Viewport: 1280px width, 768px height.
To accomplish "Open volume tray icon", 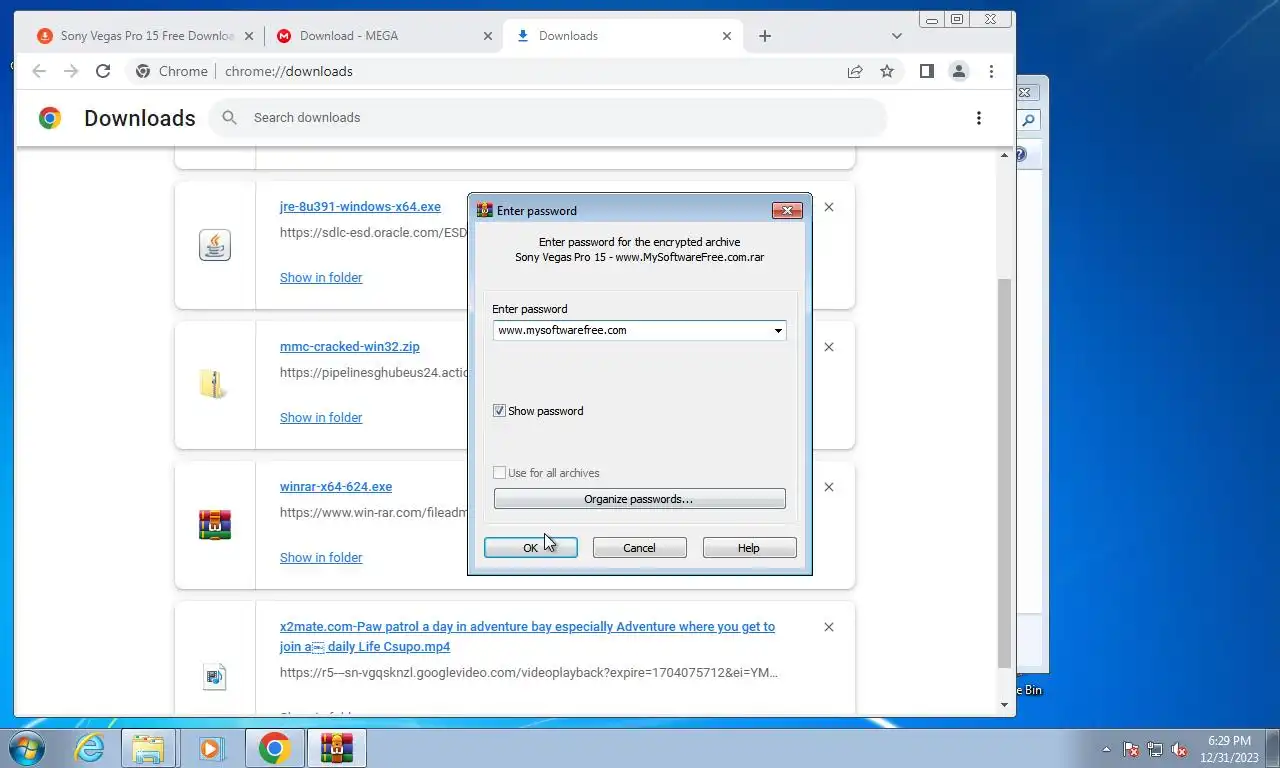I will [x=1179, y=749].
